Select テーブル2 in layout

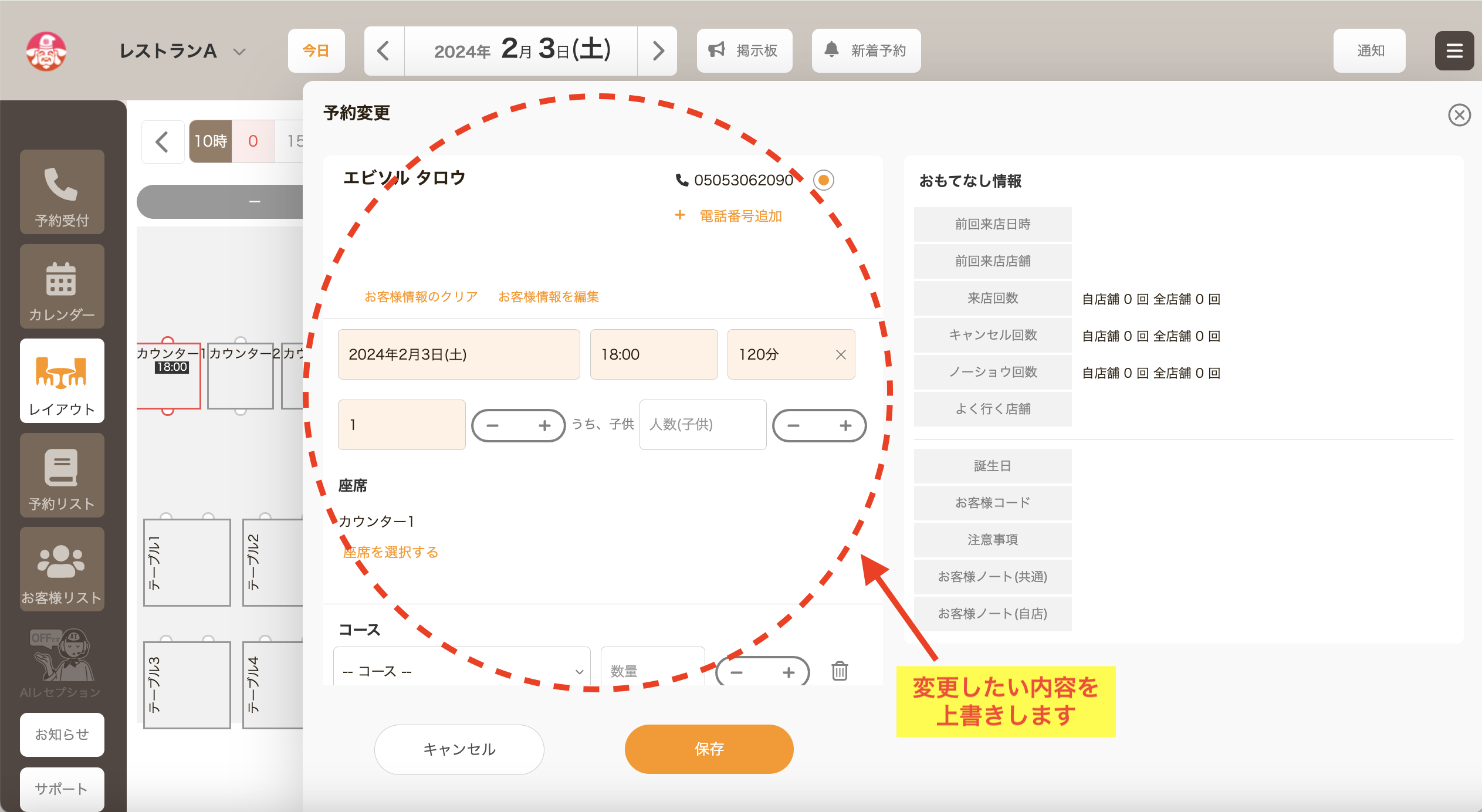coord(273,562)
